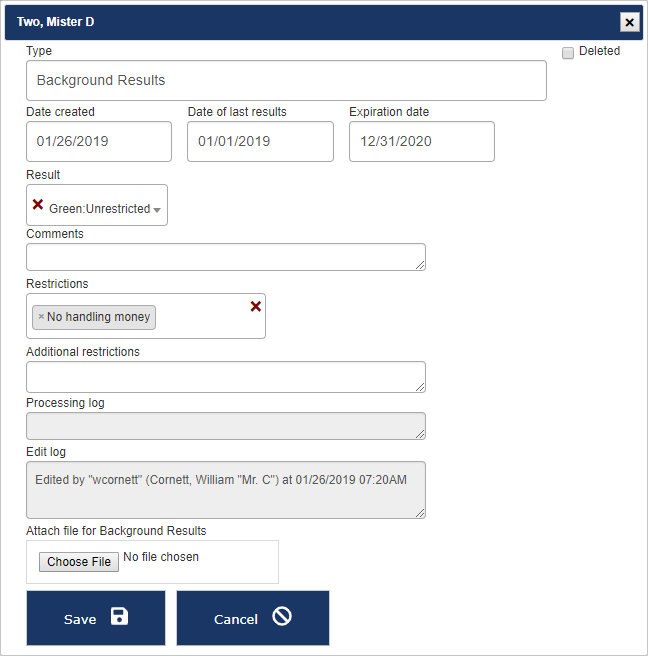Image resolution: width=648 pixels, height=656 pixels.
Task: Grab the Comments box resize handle
Action: (420, 265)
